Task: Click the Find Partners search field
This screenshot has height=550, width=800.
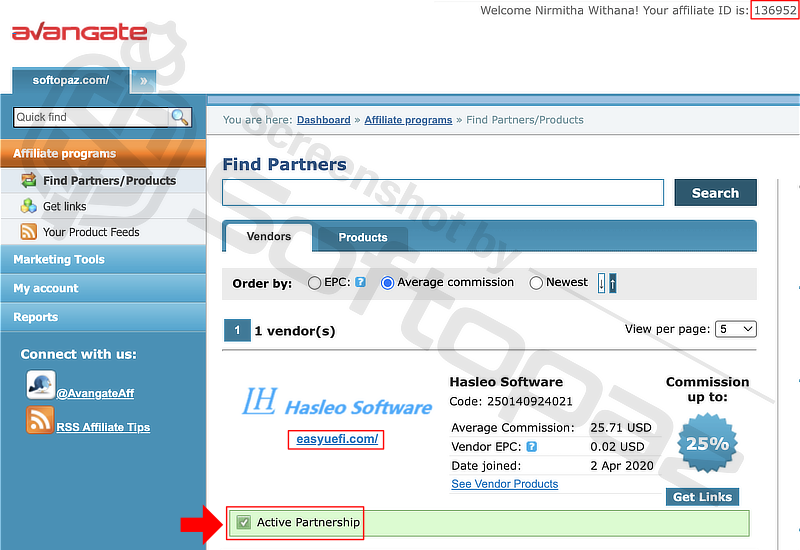Action: pos(443,192)
